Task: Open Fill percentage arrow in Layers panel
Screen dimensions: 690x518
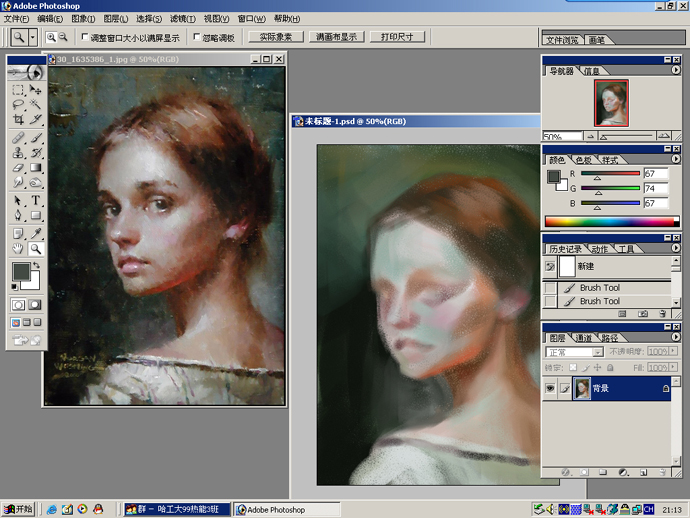Action: 673,367
